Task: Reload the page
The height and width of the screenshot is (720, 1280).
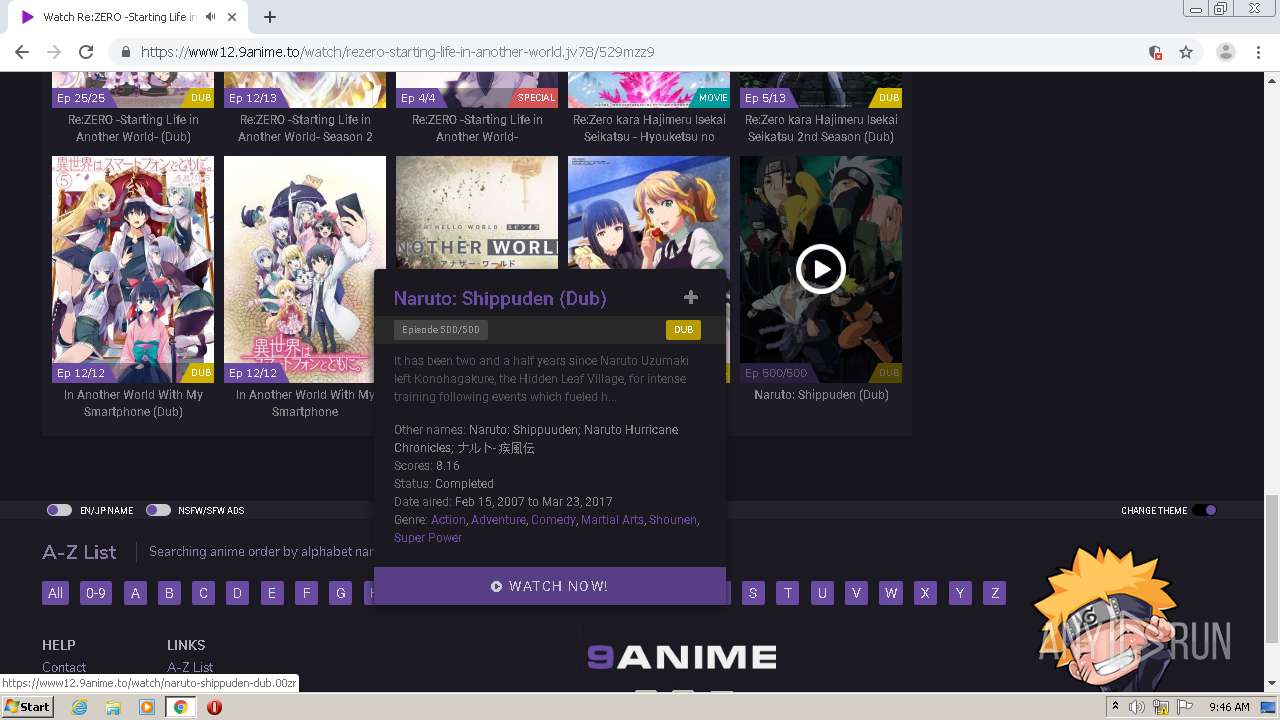Action: click(86, 52)
